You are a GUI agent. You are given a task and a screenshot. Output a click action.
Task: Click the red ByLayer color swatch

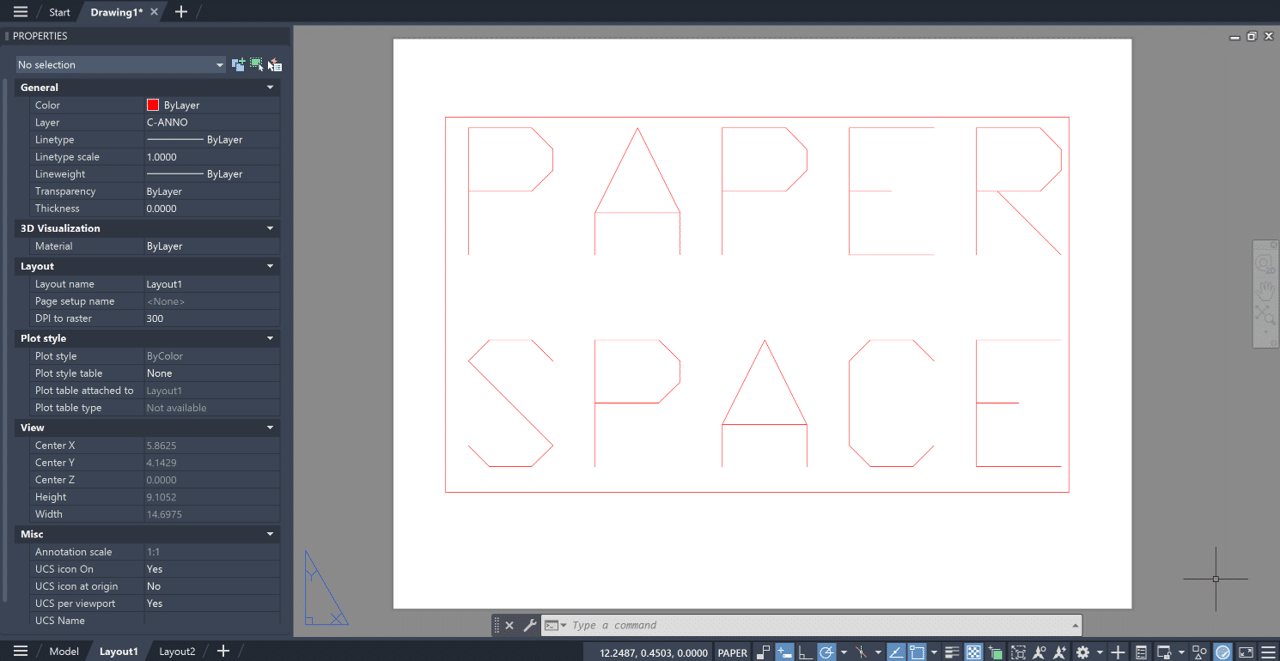click(153, 105)
